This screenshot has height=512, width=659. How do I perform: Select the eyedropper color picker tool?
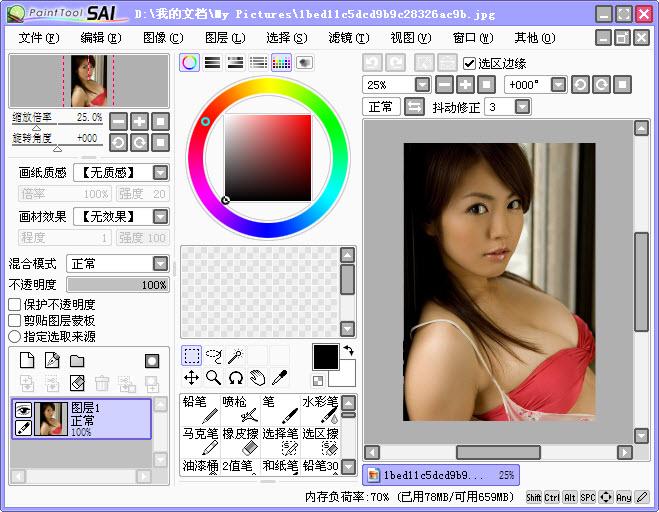tap(279, 377)
